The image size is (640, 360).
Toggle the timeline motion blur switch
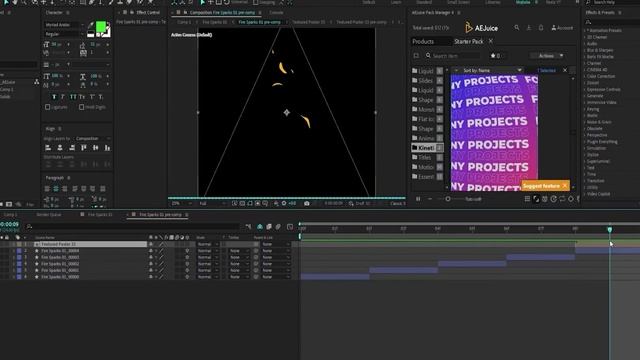[278, 227]
